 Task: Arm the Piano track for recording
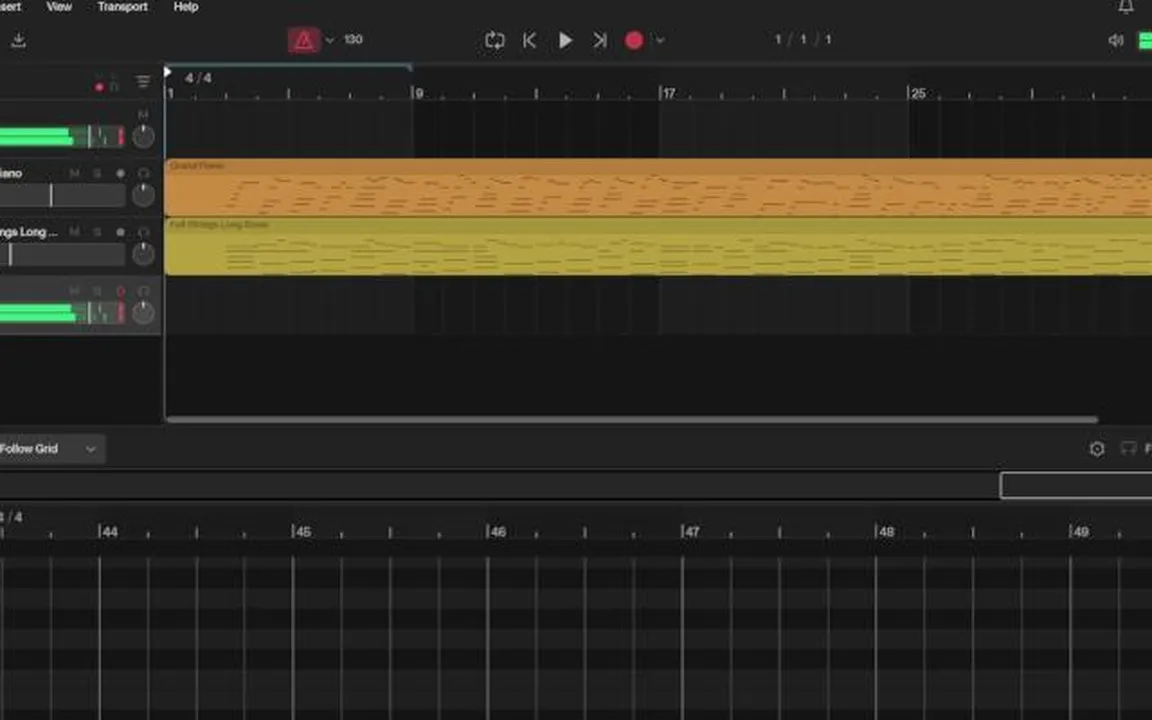click(120, 173)
